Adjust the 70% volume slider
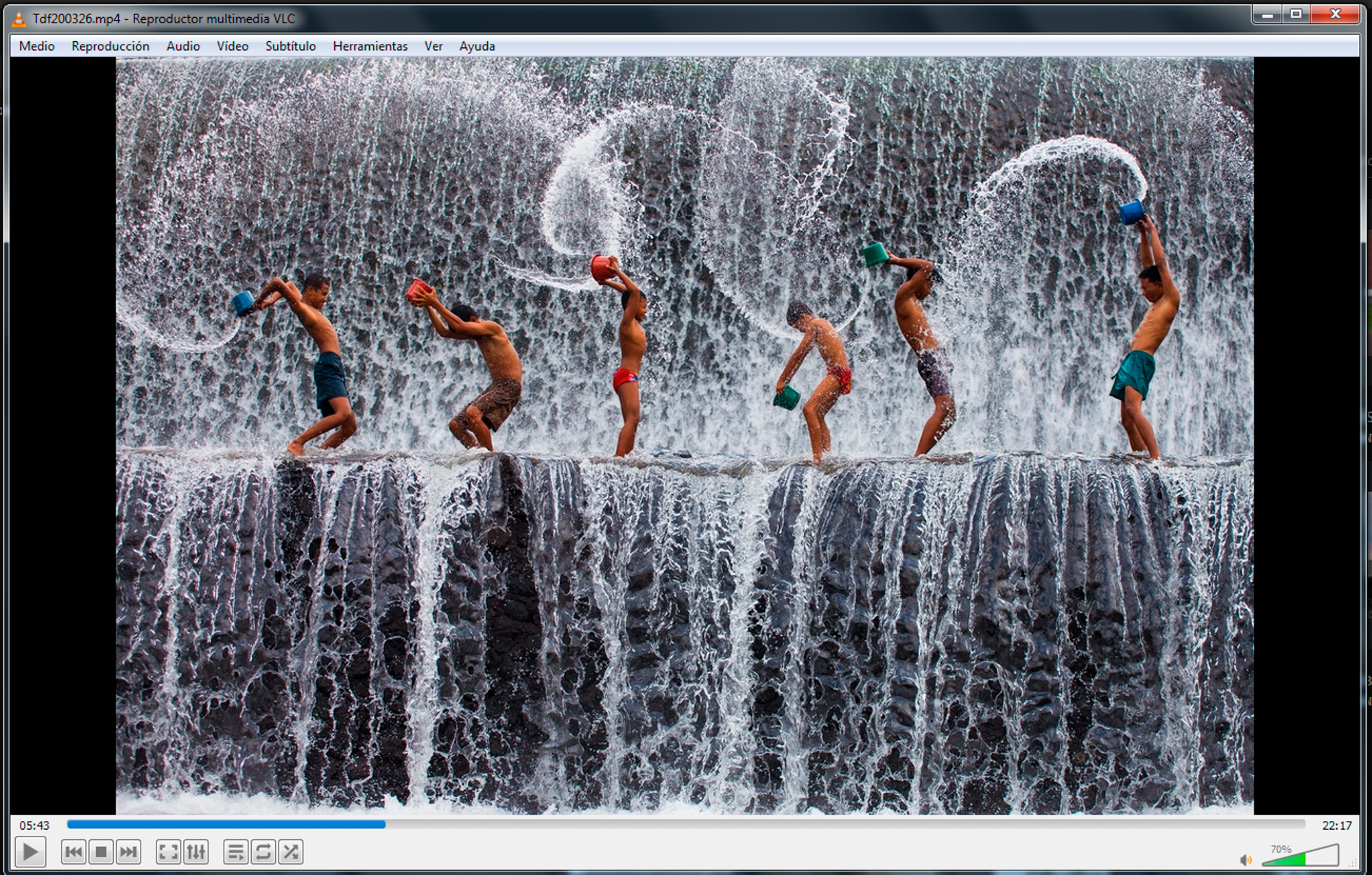This screenshot has height=875, width=1372. tap(1300, 856)
